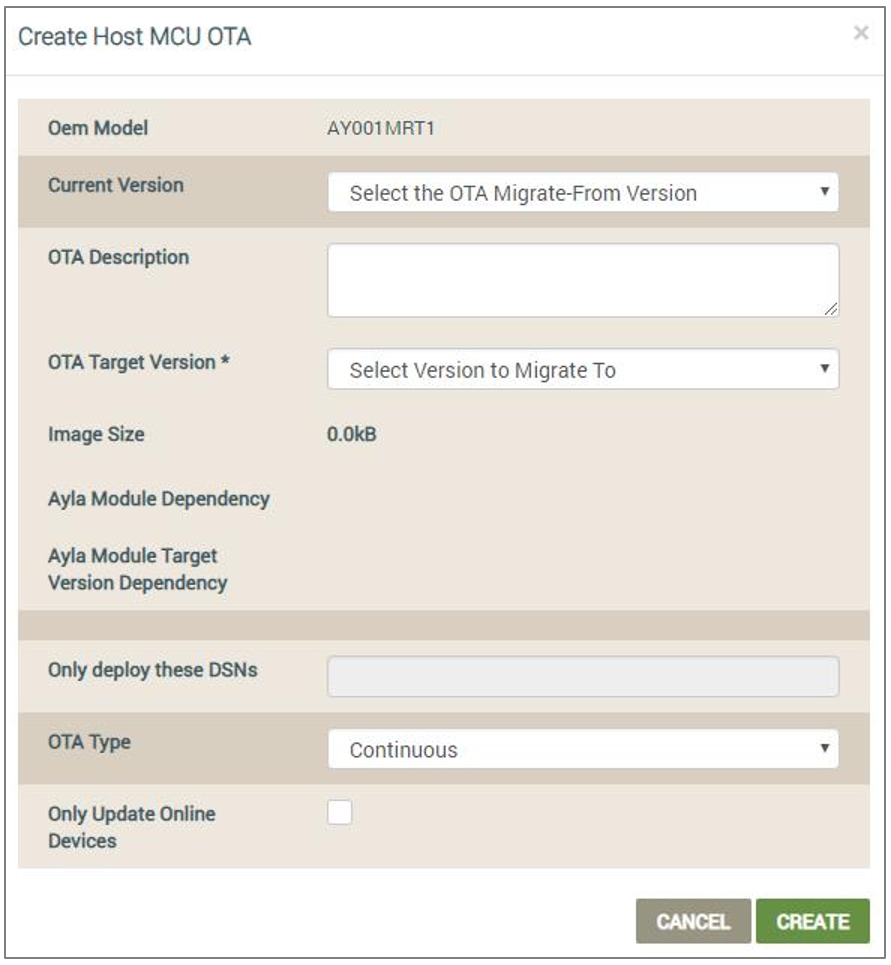The width and height of the screenshot is (891, 965).
Task: Click the OTA Target Version * label
Action: pyautogui.click(x=138, y=362)
